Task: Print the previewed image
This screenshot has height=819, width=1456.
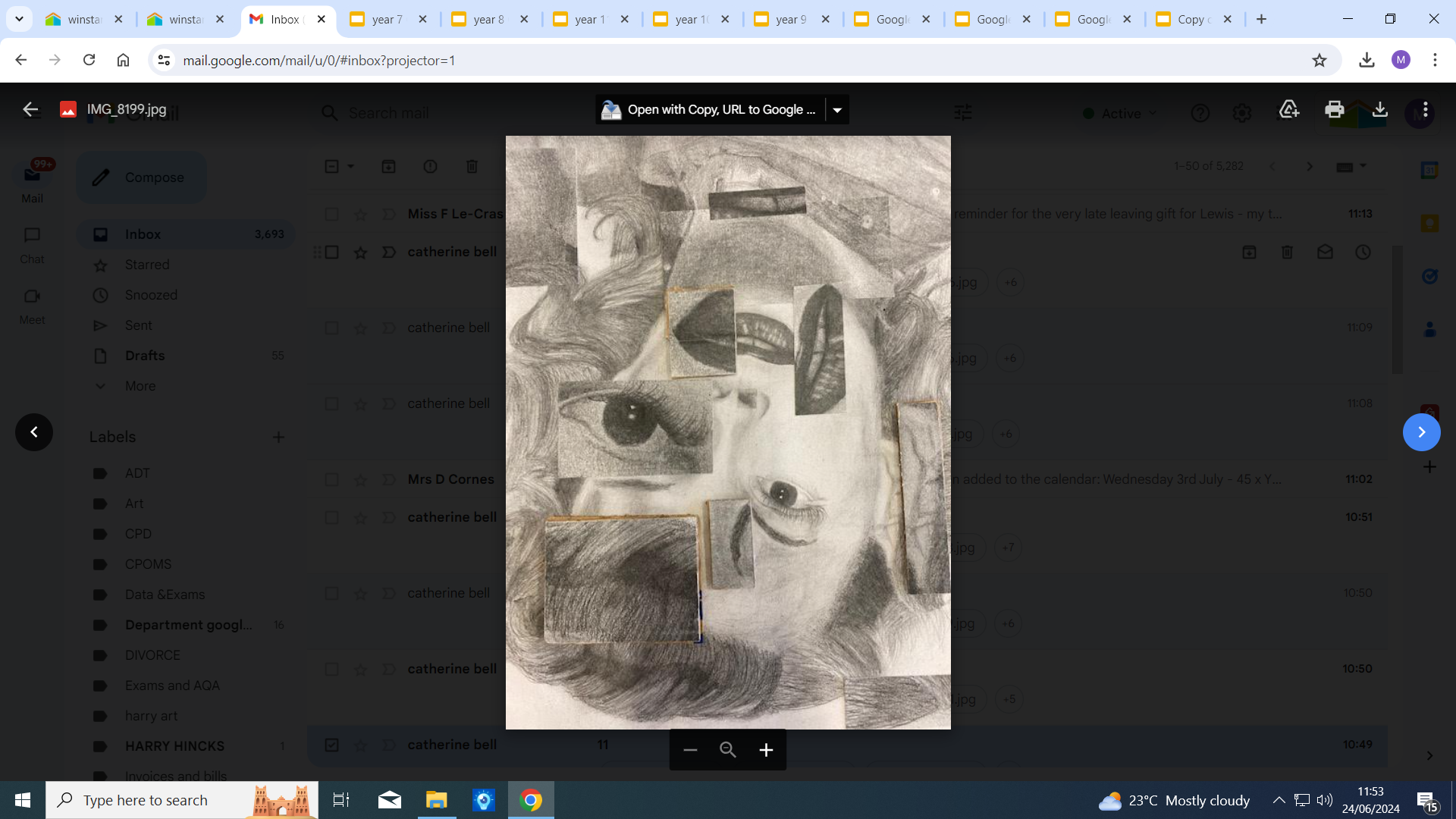Action: [1334, 109]
